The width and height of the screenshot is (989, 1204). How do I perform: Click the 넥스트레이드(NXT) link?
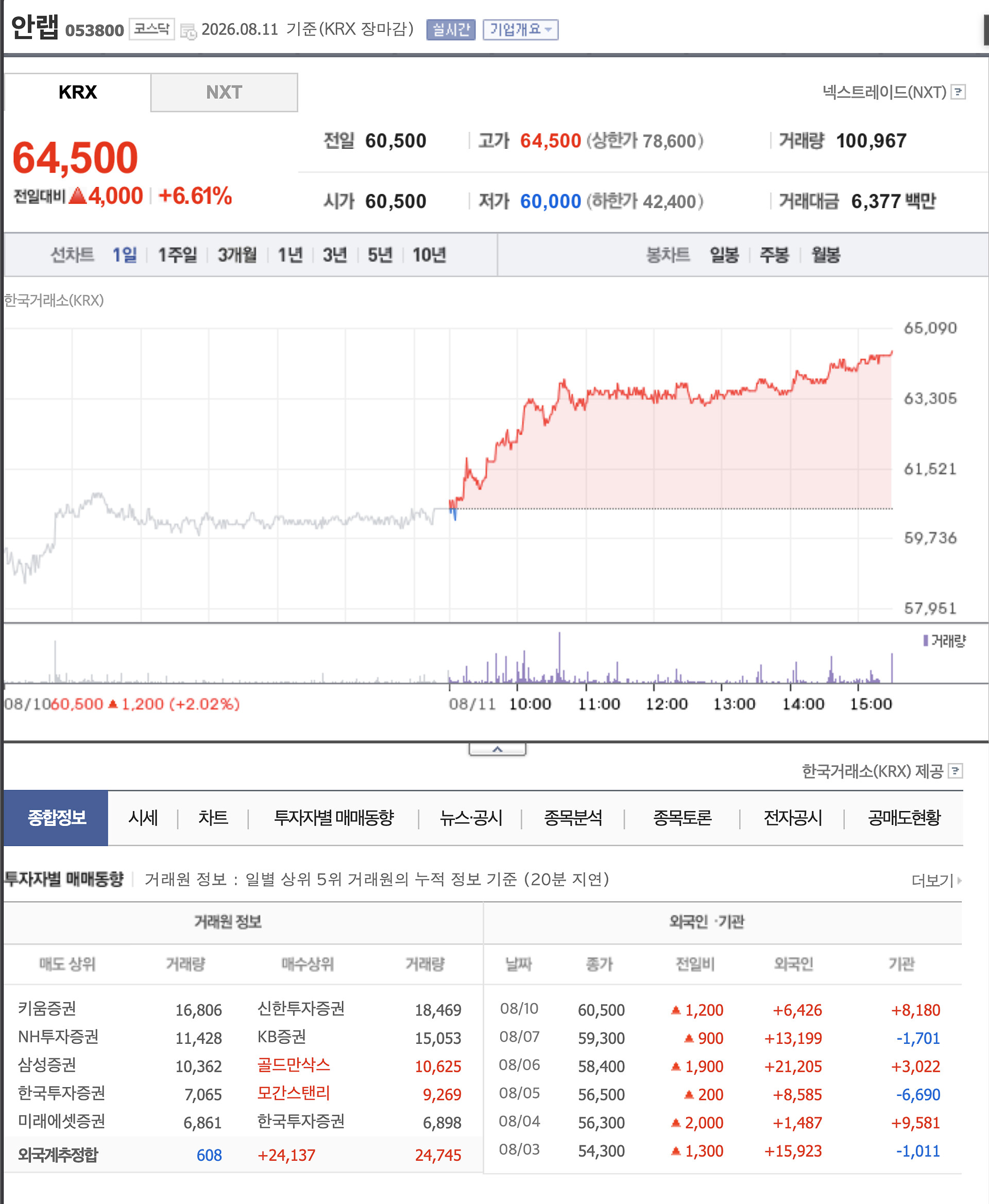click(884, 92)
